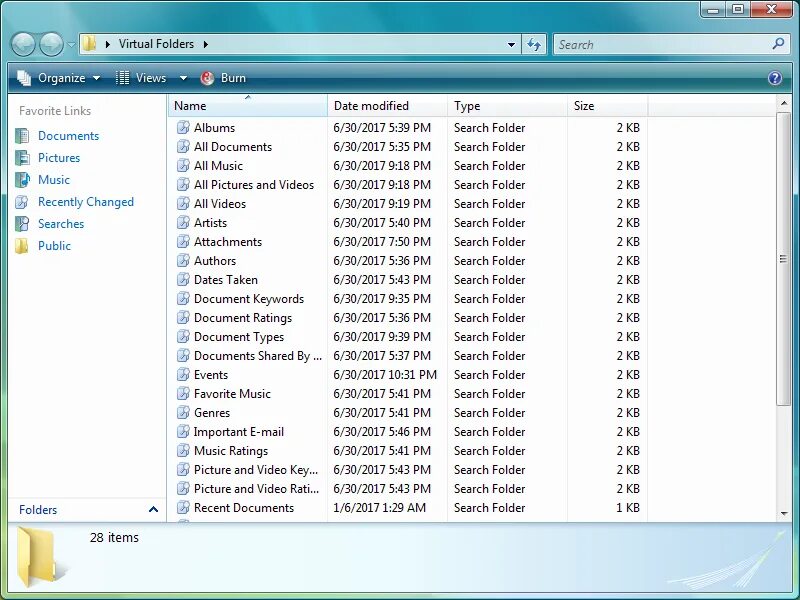The height and width of the screenshot is (600, 800).
Task: Select the Events file name
Action: pos(211,374)
